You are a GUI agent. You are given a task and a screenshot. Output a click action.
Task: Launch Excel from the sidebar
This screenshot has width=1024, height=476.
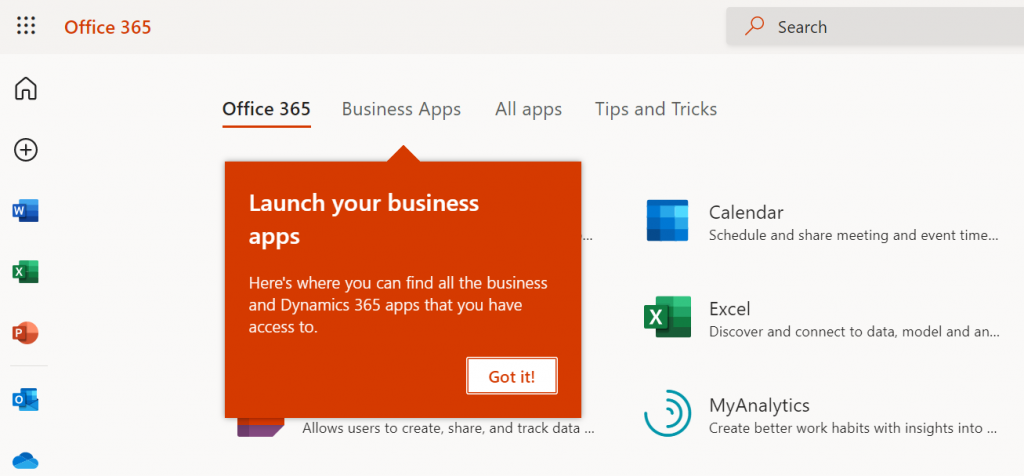click(25, 272)
